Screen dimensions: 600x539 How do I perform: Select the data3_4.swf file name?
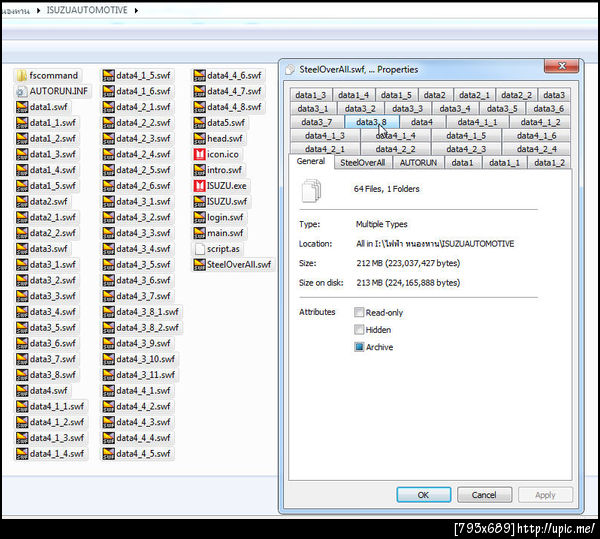[x=53, y=312]
